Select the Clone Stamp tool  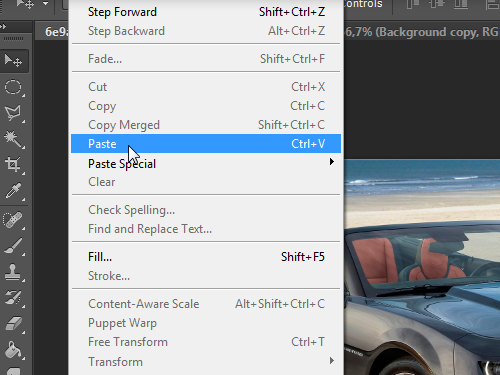[13, 272]
